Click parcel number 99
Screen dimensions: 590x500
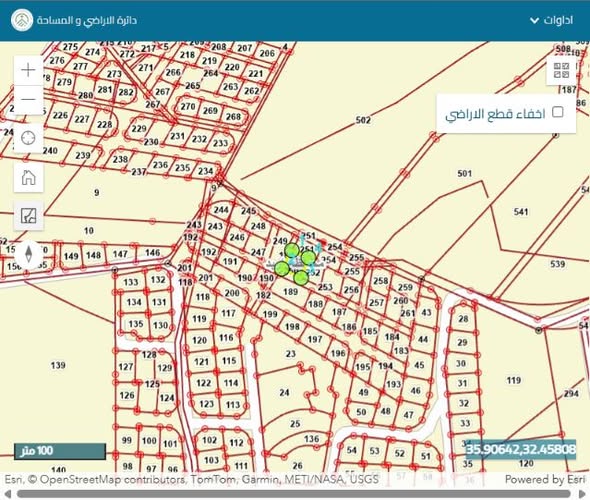tap(127, 440)
